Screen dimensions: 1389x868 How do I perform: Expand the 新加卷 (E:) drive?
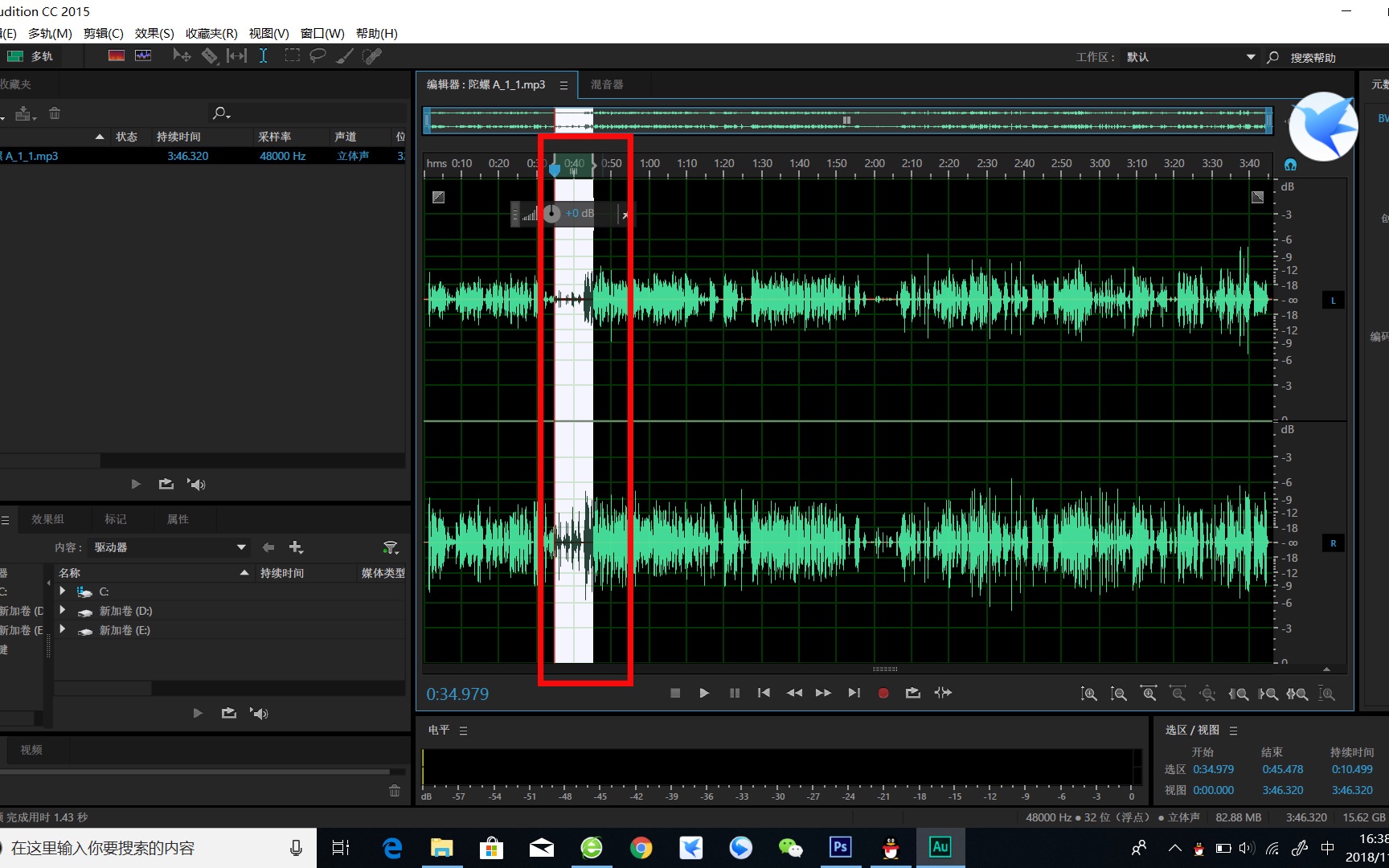(63, 629)
